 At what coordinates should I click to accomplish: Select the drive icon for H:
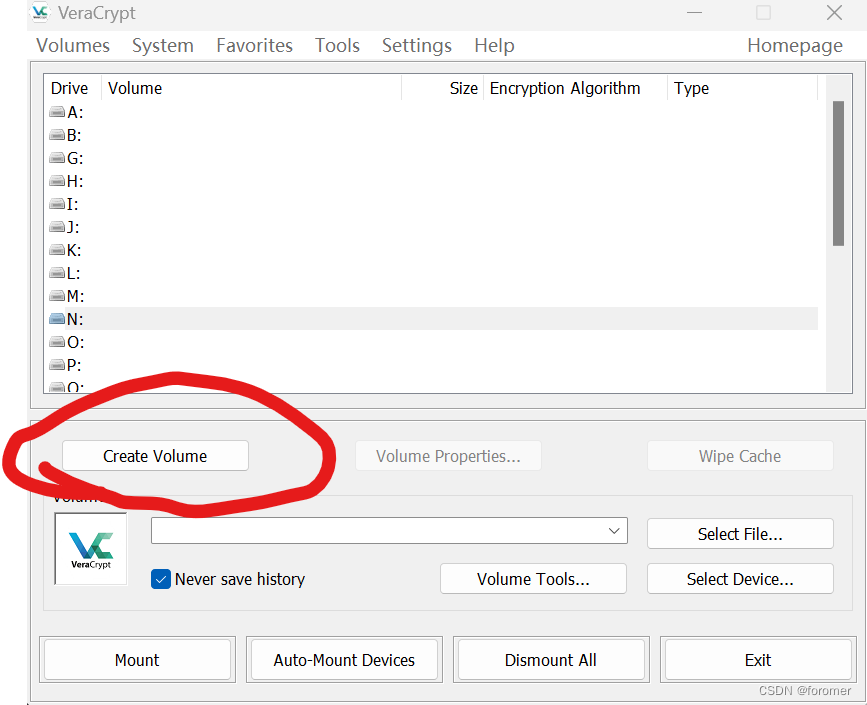click(57, 181)
